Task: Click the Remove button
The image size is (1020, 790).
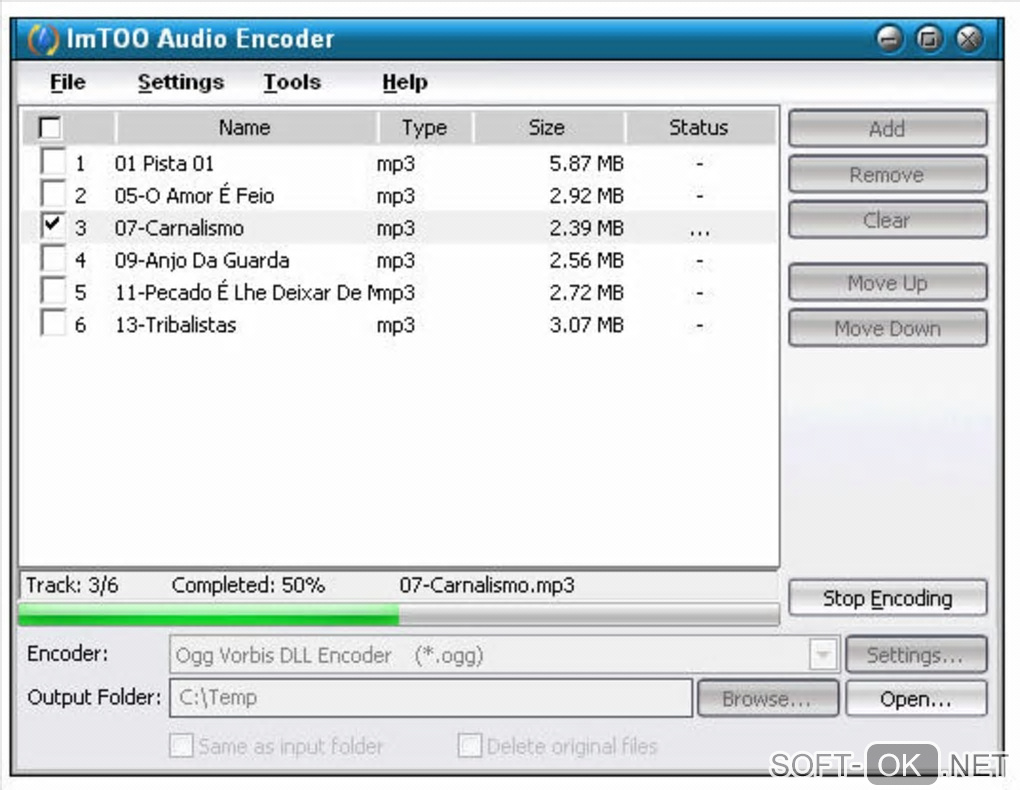Action: click(x=887, y=174)
